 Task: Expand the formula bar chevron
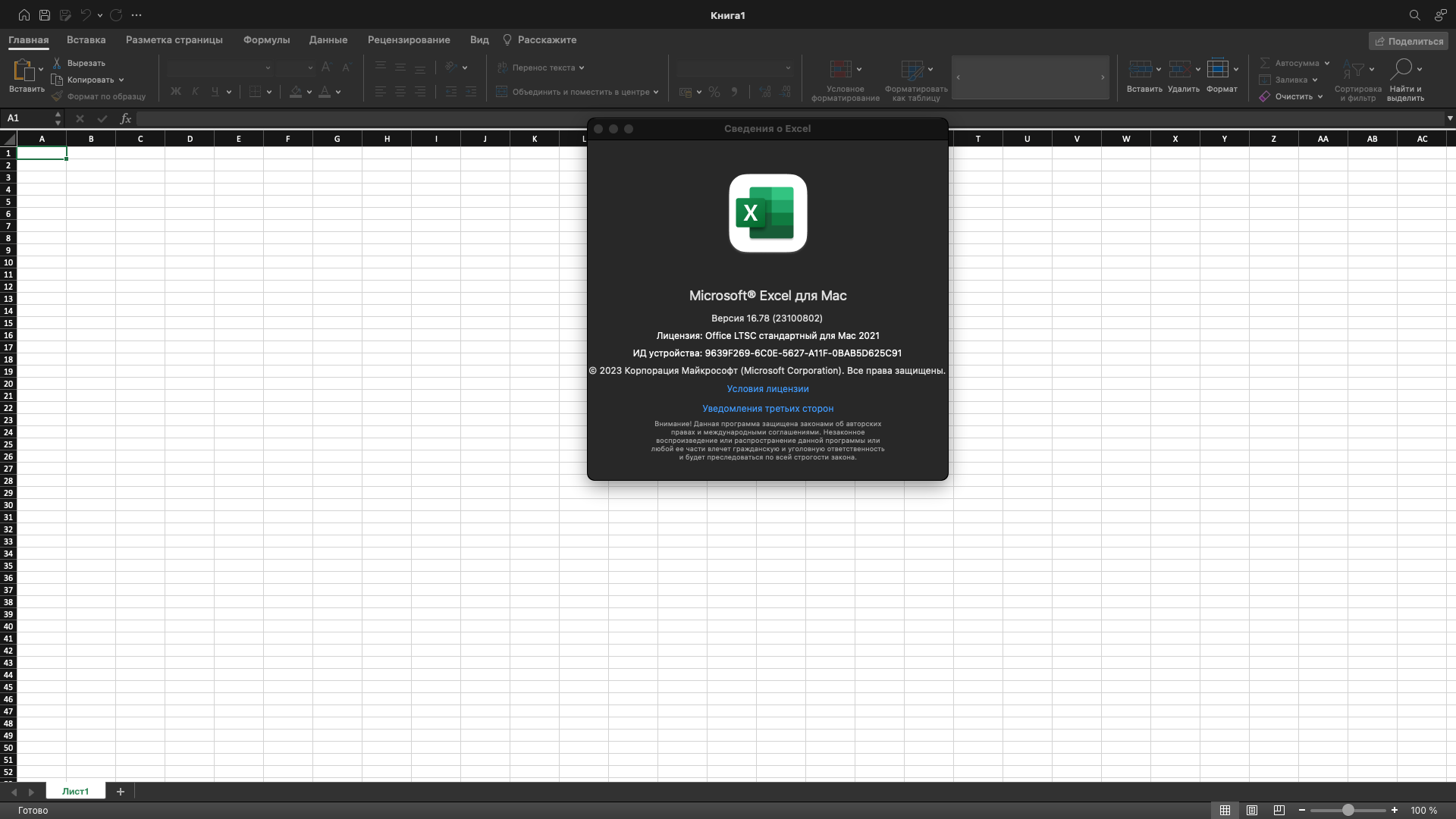click(1449, 118)
